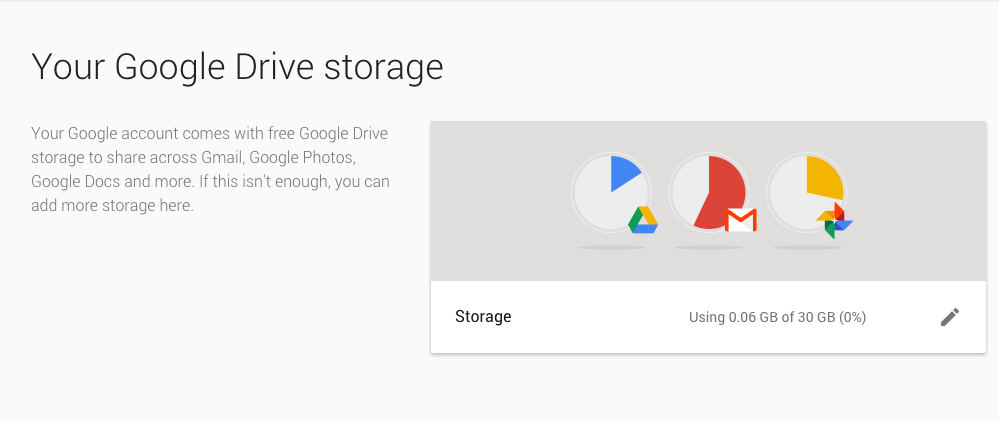Click the 'Your Google Drive storage' heading
This screenshot has width=999, height=421.
click(237, 67)
